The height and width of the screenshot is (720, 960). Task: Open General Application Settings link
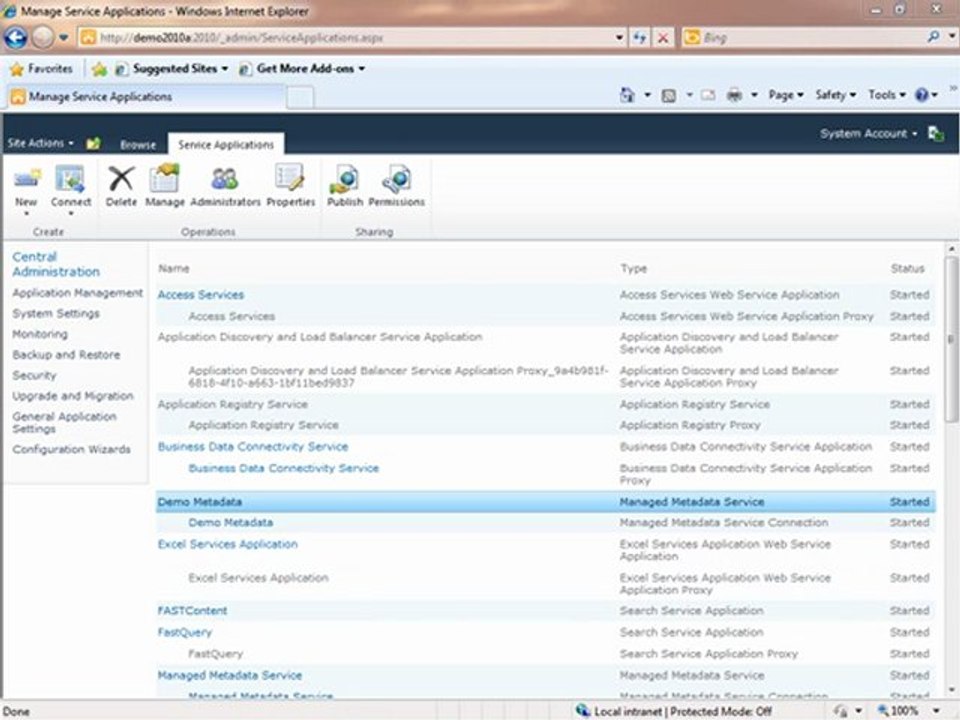point(64,422)
